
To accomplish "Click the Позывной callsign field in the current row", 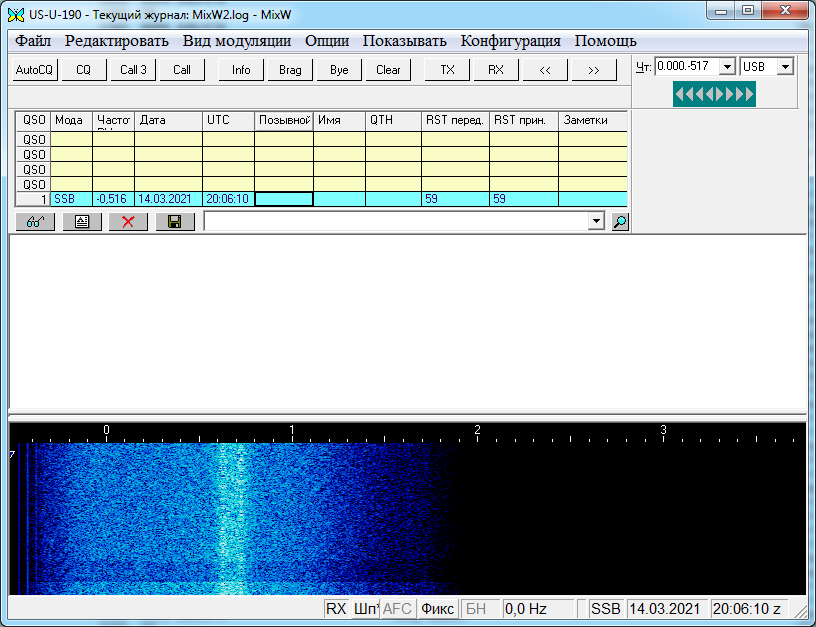I will point(284,199).
